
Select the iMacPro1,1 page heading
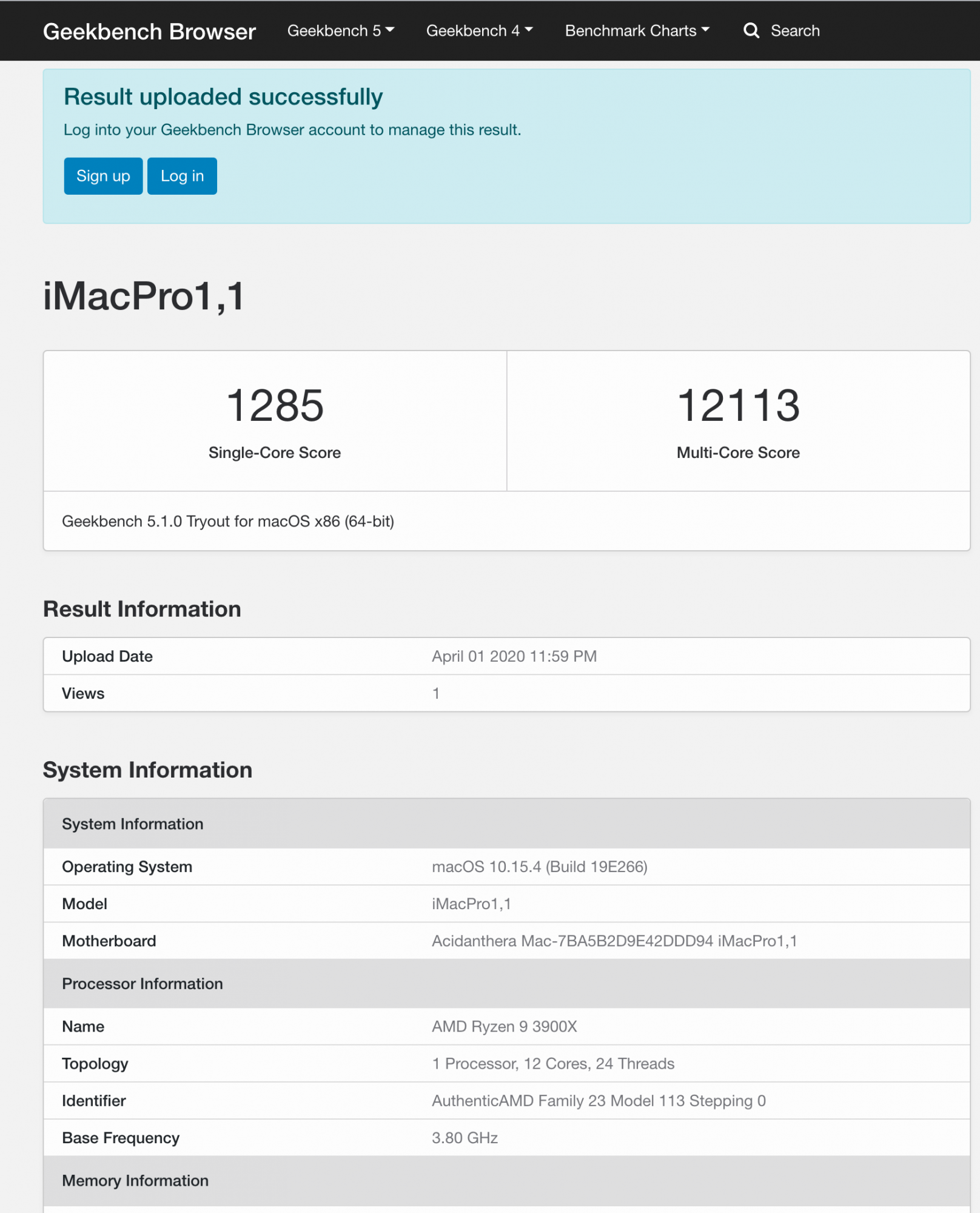(x=144, y=296)
